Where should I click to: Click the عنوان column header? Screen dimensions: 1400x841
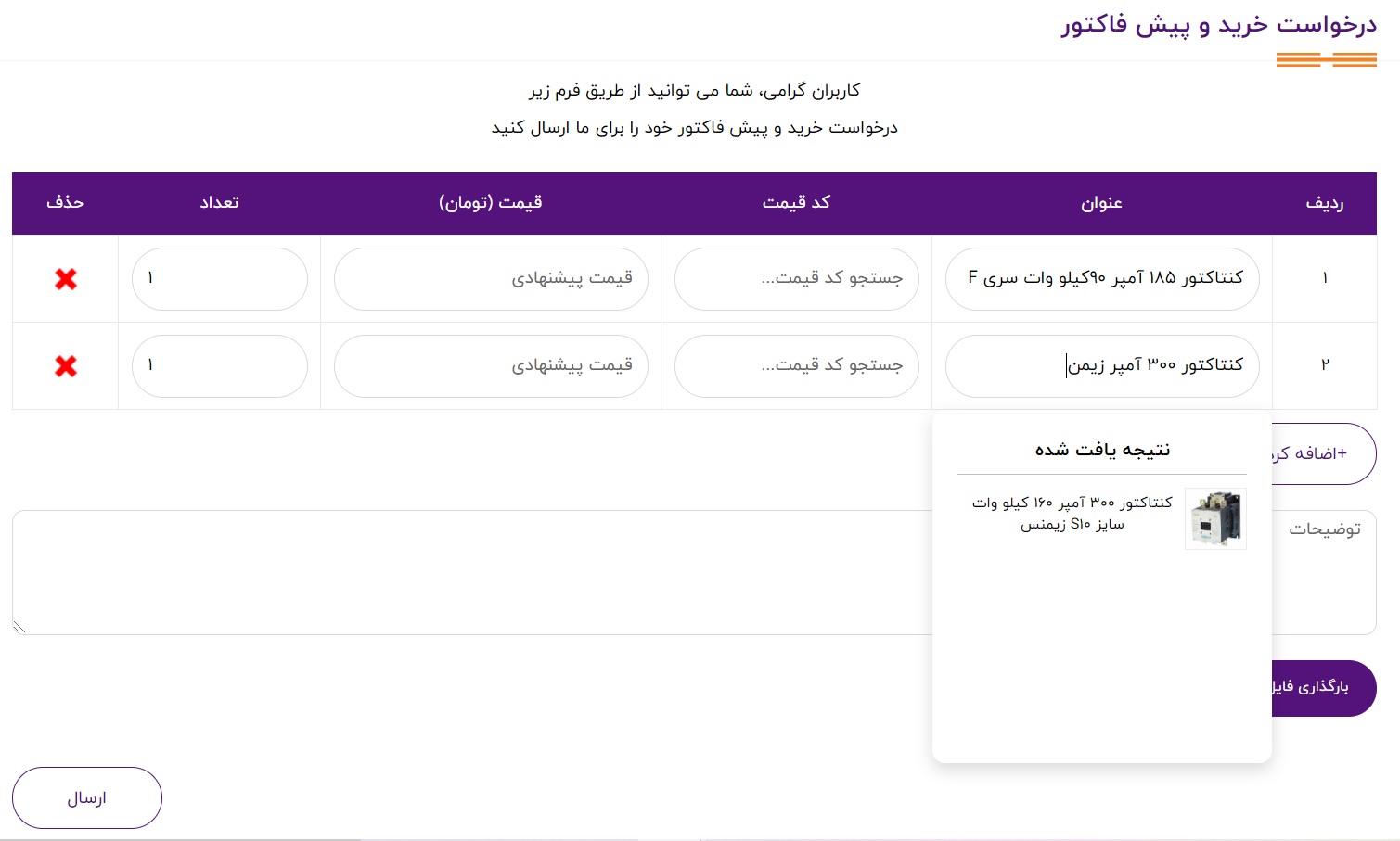pyautogui.click(x=1101, y=203)
